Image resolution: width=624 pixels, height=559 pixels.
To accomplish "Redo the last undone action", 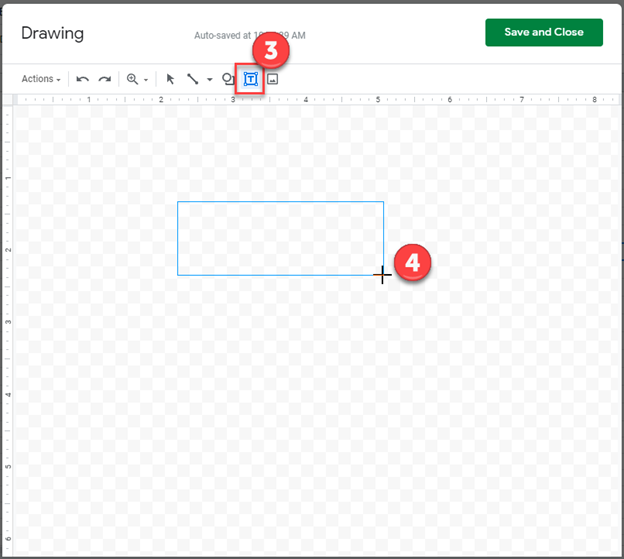I will (105, 79).
